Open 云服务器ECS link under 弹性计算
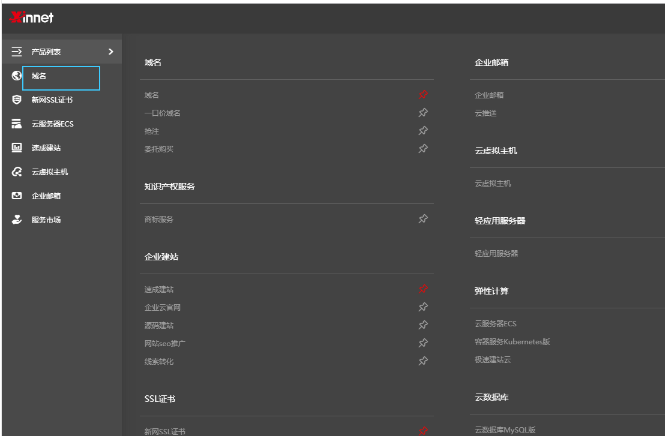This screenshot has height=436, width=665. (x=495, y=324)
